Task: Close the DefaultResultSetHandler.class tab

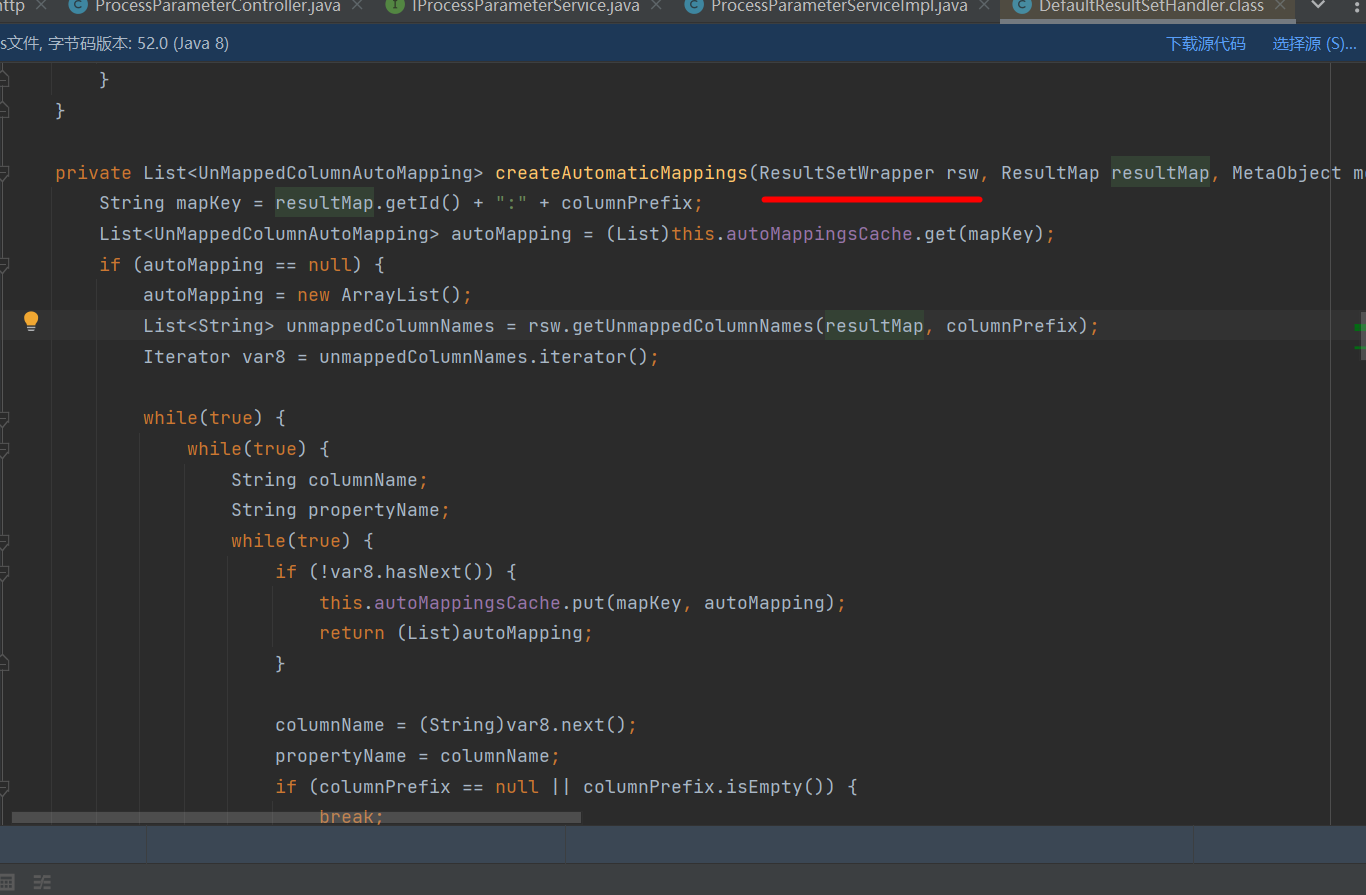Action: (x=1282, y=7)
